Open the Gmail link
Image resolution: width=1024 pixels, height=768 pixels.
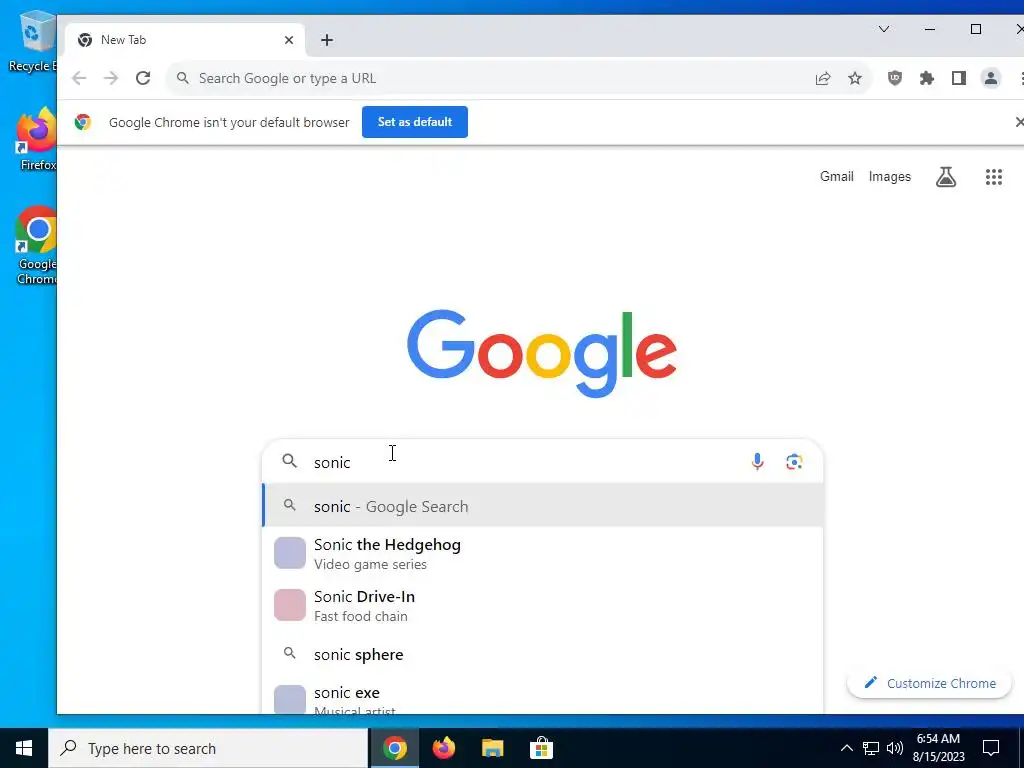(837, 176)
